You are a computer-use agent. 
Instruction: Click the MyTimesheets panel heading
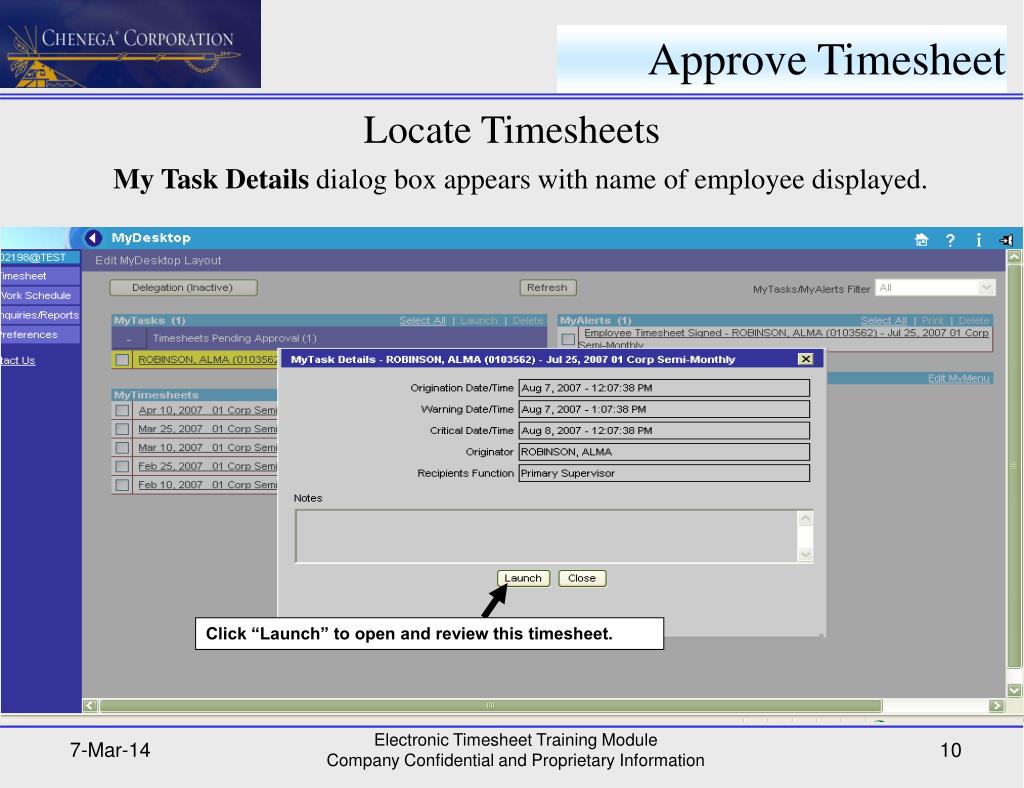[156, 395]
